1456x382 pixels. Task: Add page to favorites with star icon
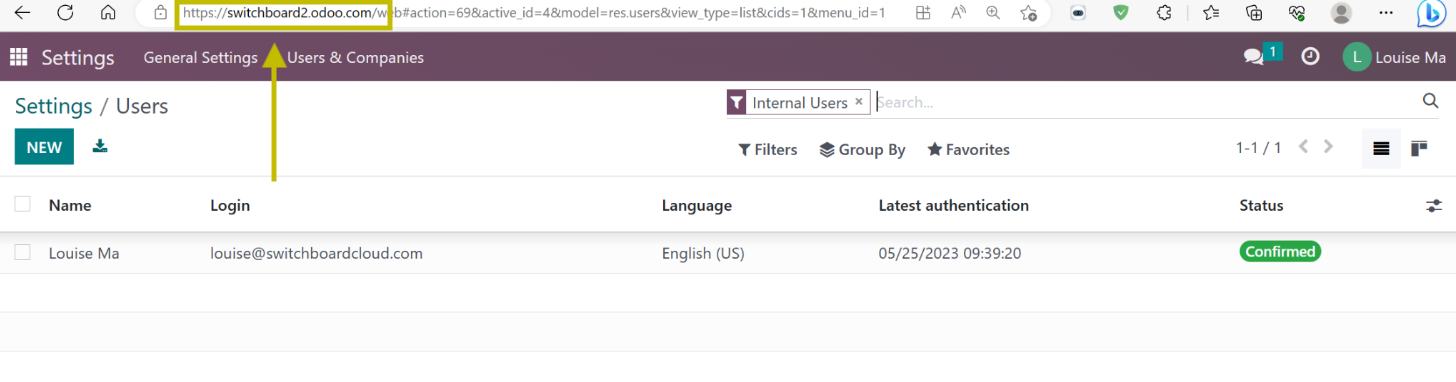click(x=1028, y=13)
